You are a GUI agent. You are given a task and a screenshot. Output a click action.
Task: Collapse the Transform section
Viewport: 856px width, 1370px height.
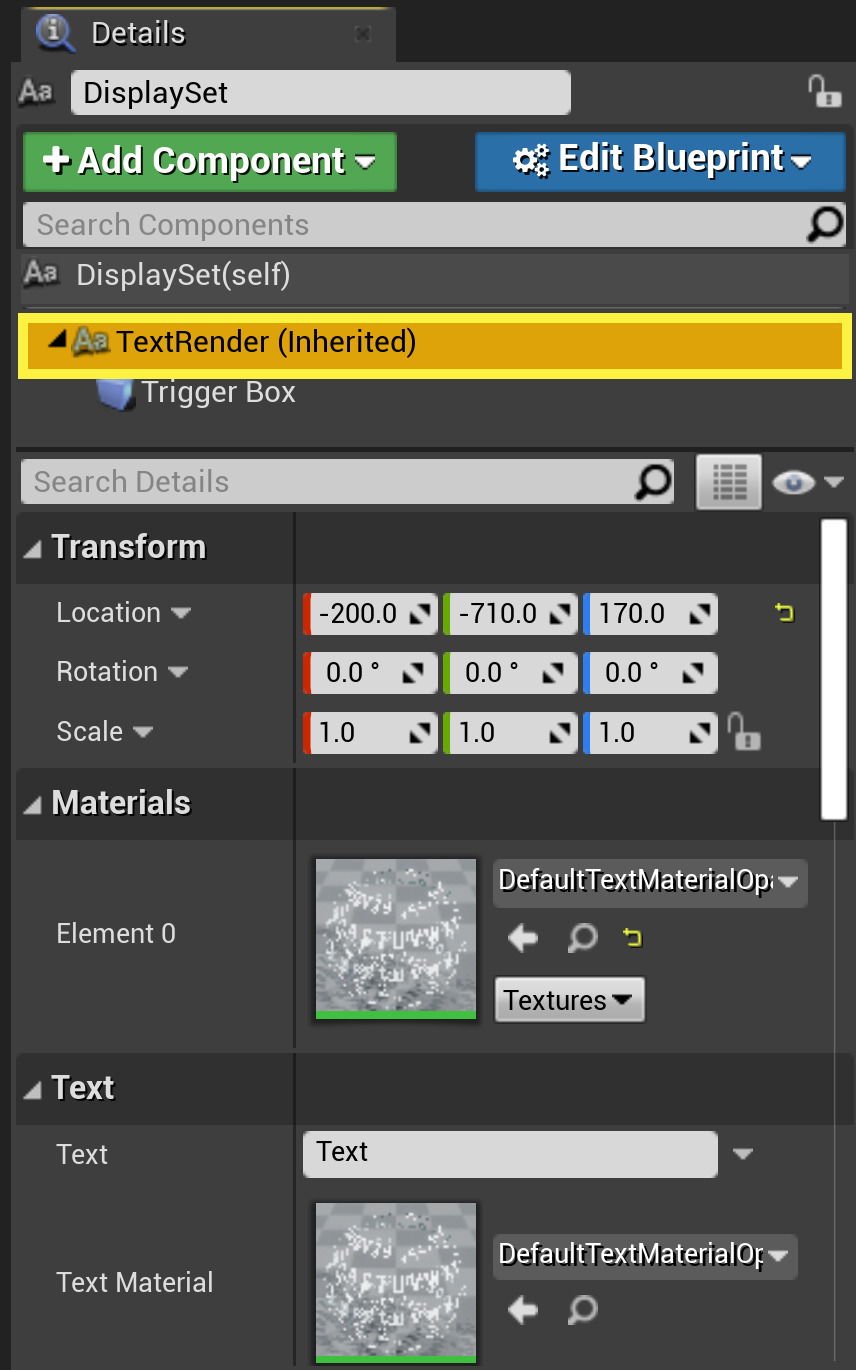[32, 547]
